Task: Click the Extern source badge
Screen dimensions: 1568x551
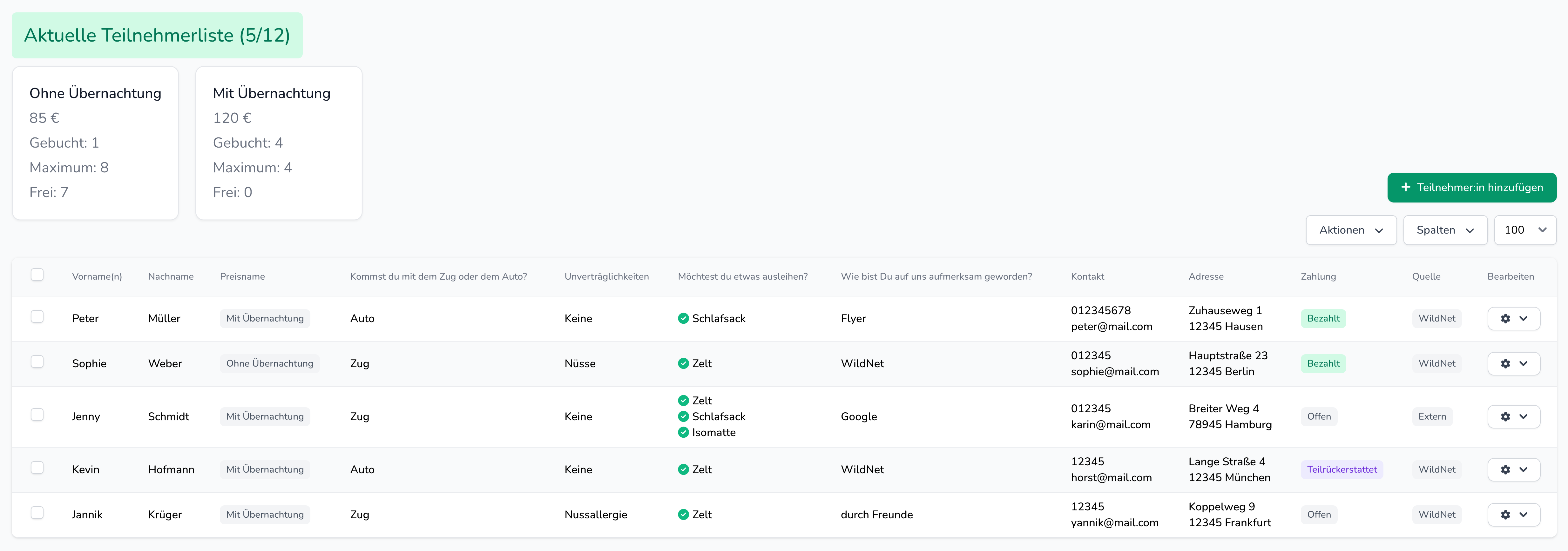Action: pos(1432,417)
